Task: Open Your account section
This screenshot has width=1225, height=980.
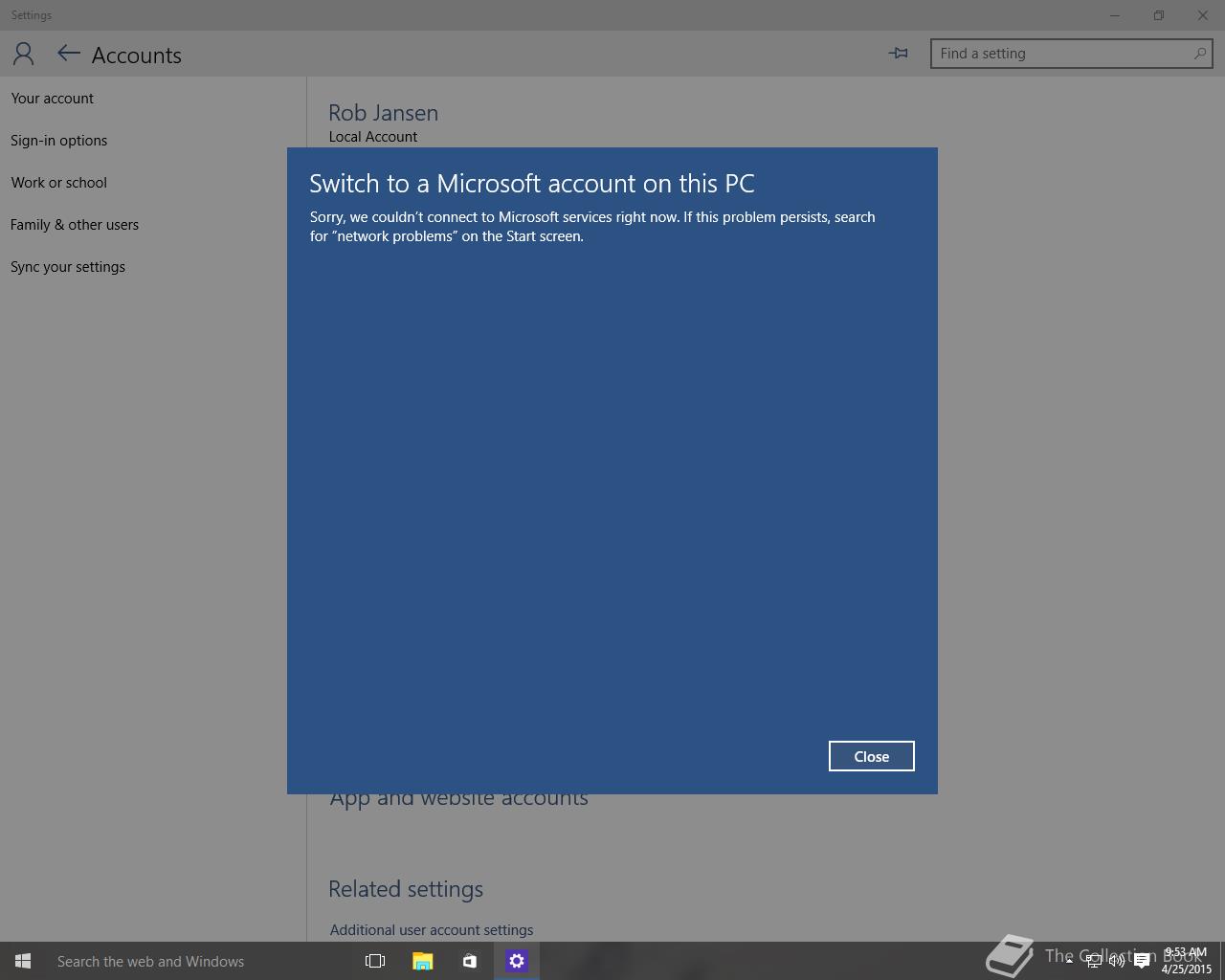Action: pyautogui.click(x=53, y=99)
